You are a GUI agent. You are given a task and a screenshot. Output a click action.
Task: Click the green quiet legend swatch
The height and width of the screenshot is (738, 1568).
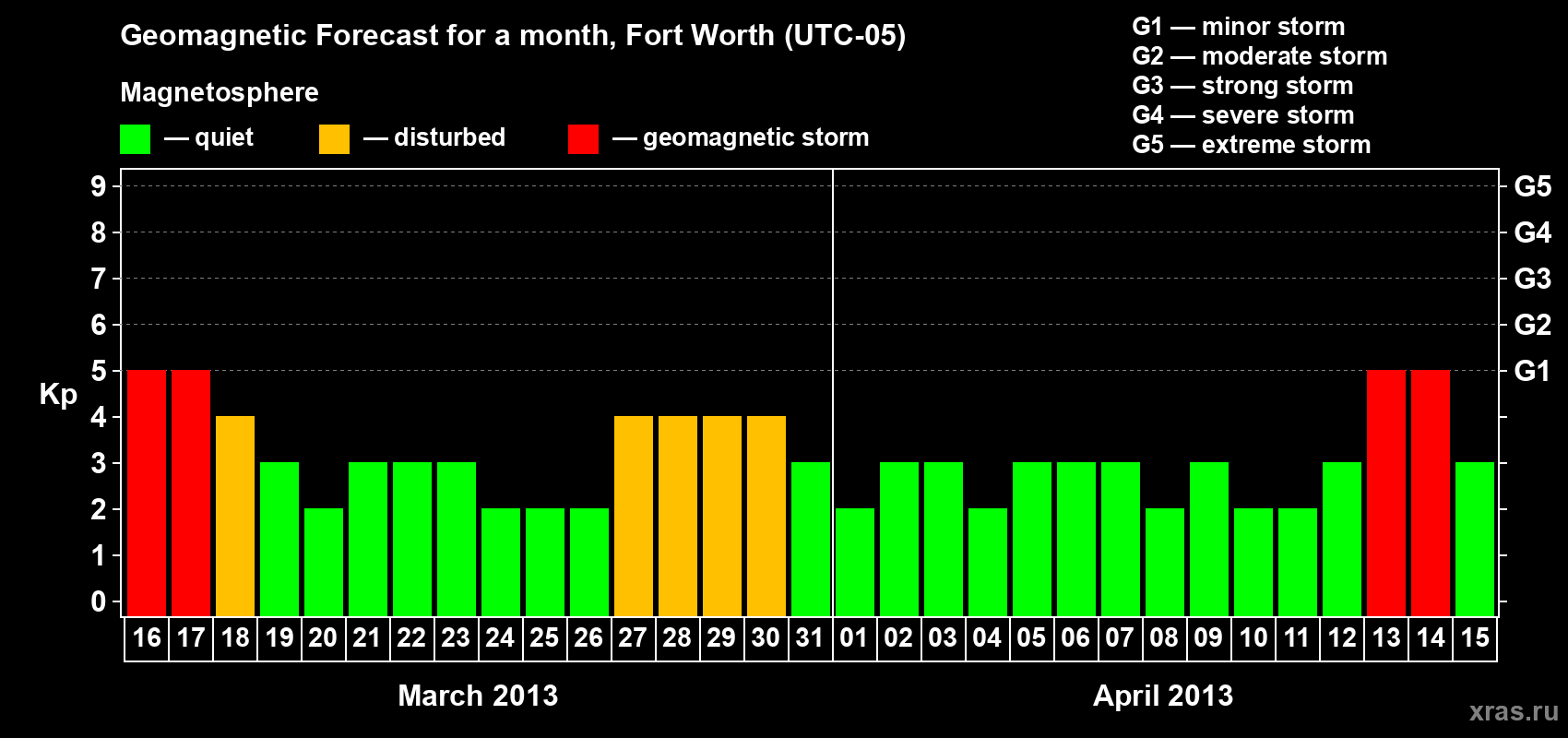[135, 139]
